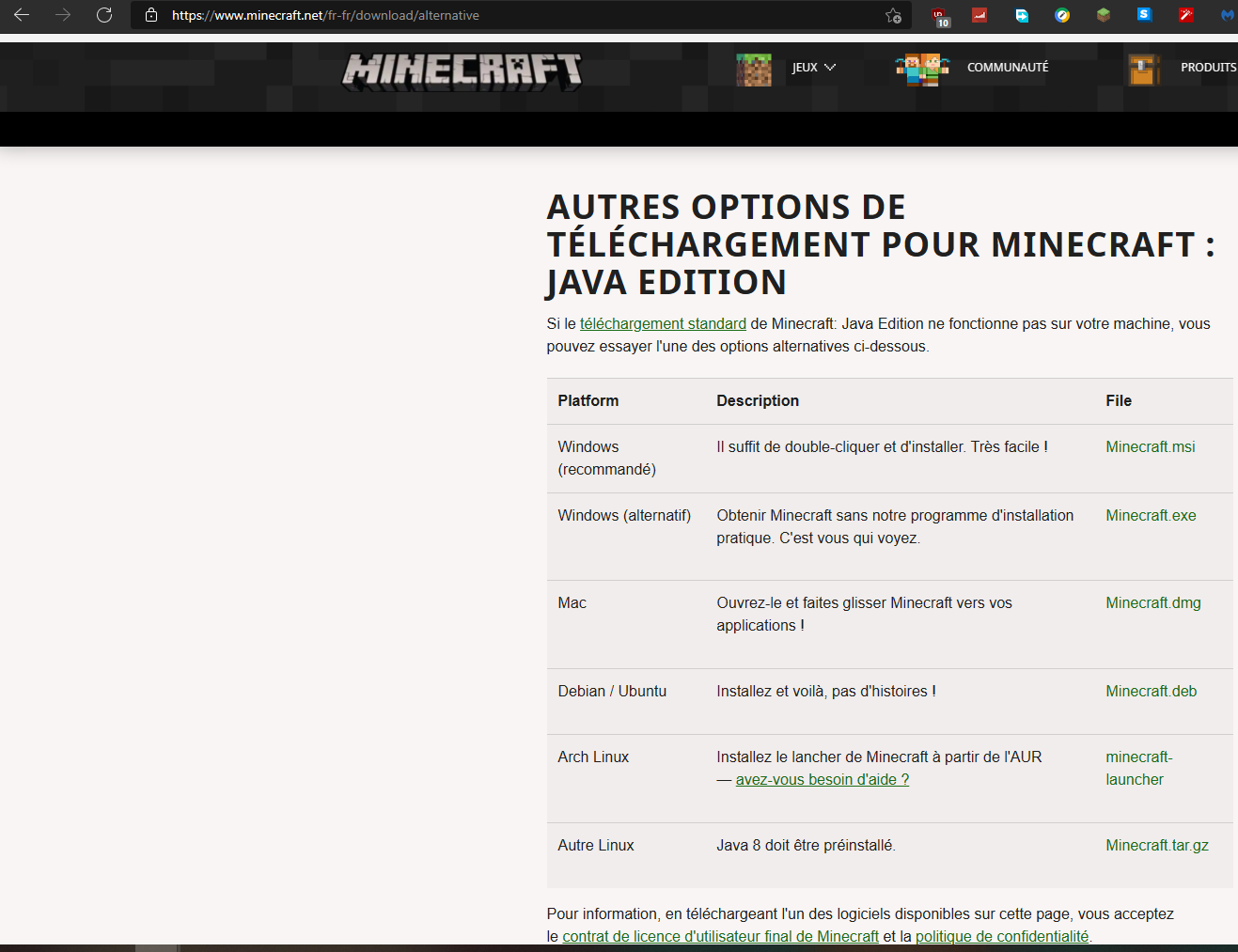Open the blue S extension icon
The image size is (1238, 952).
[x=1144, y=14]
